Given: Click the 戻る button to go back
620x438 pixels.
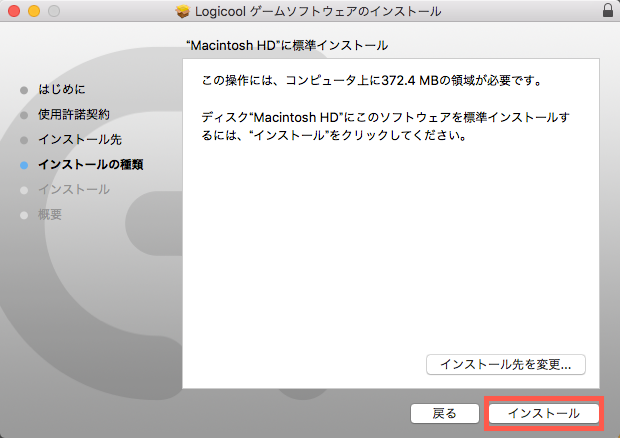Looking at the screenshot, I should tap(445, 413).
